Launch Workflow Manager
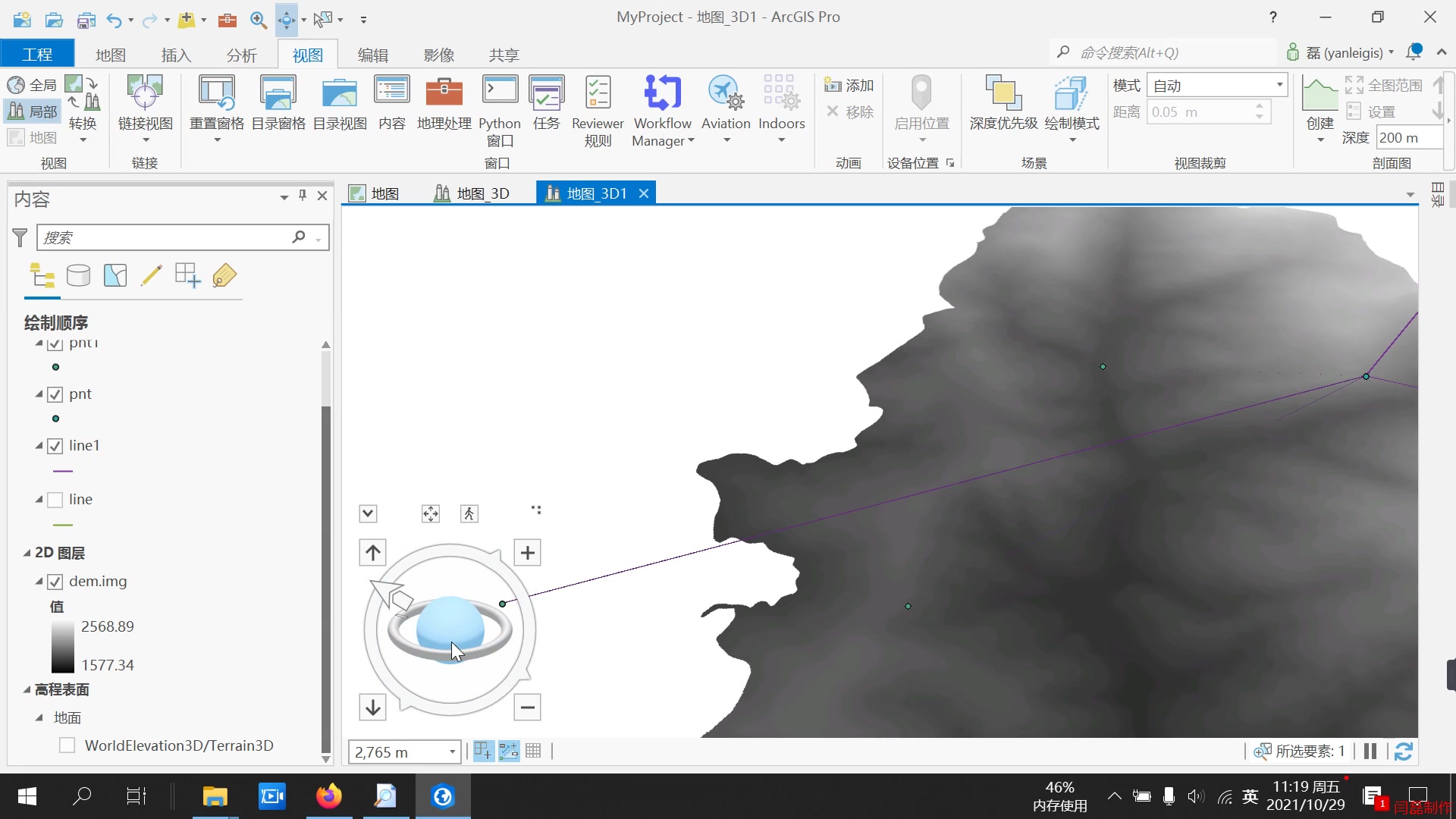 [x=662, y=106]
